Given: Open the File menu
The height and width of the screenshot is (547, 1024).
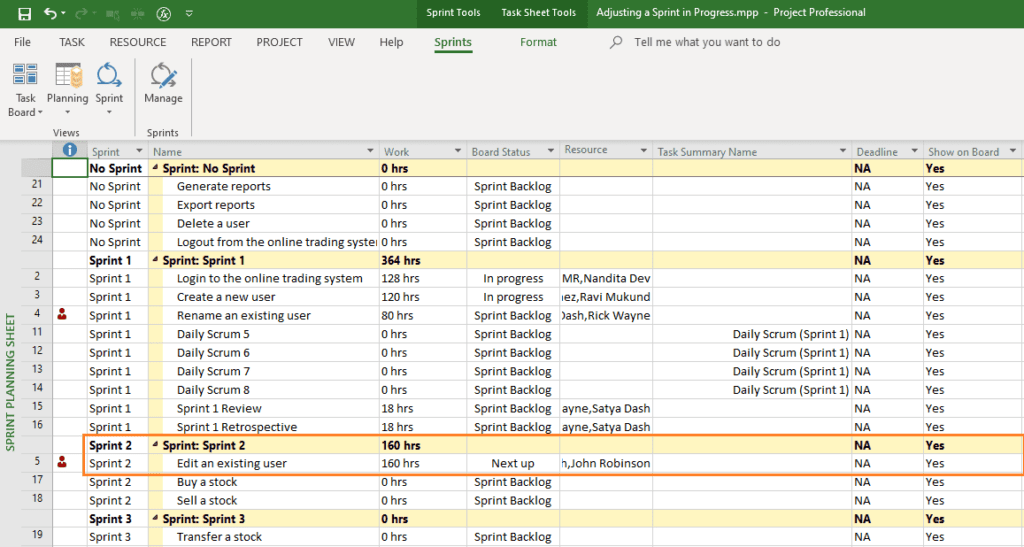Looking at the screenshot, I should tap(22, 42).
